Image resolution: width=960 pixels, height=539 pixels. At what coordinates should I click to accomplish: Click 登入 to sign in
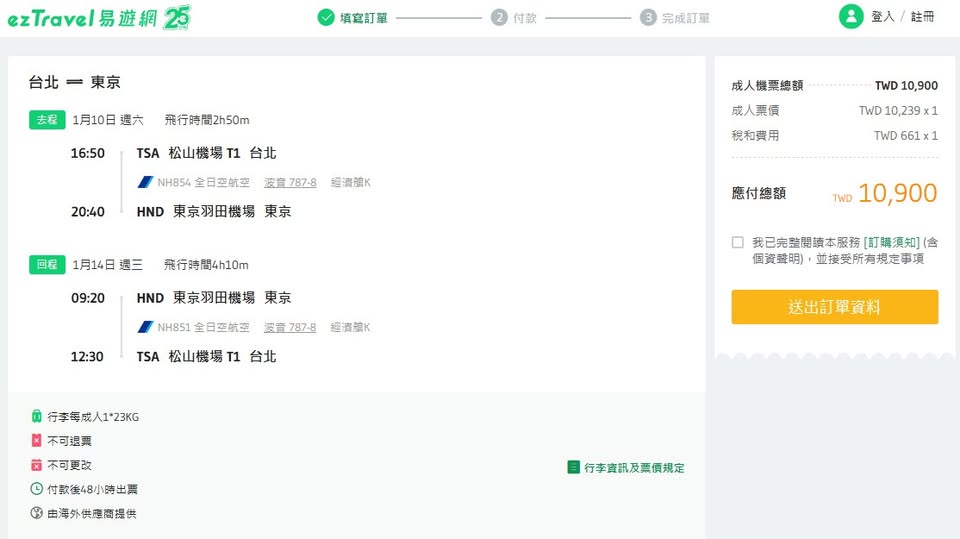point(882,17)
